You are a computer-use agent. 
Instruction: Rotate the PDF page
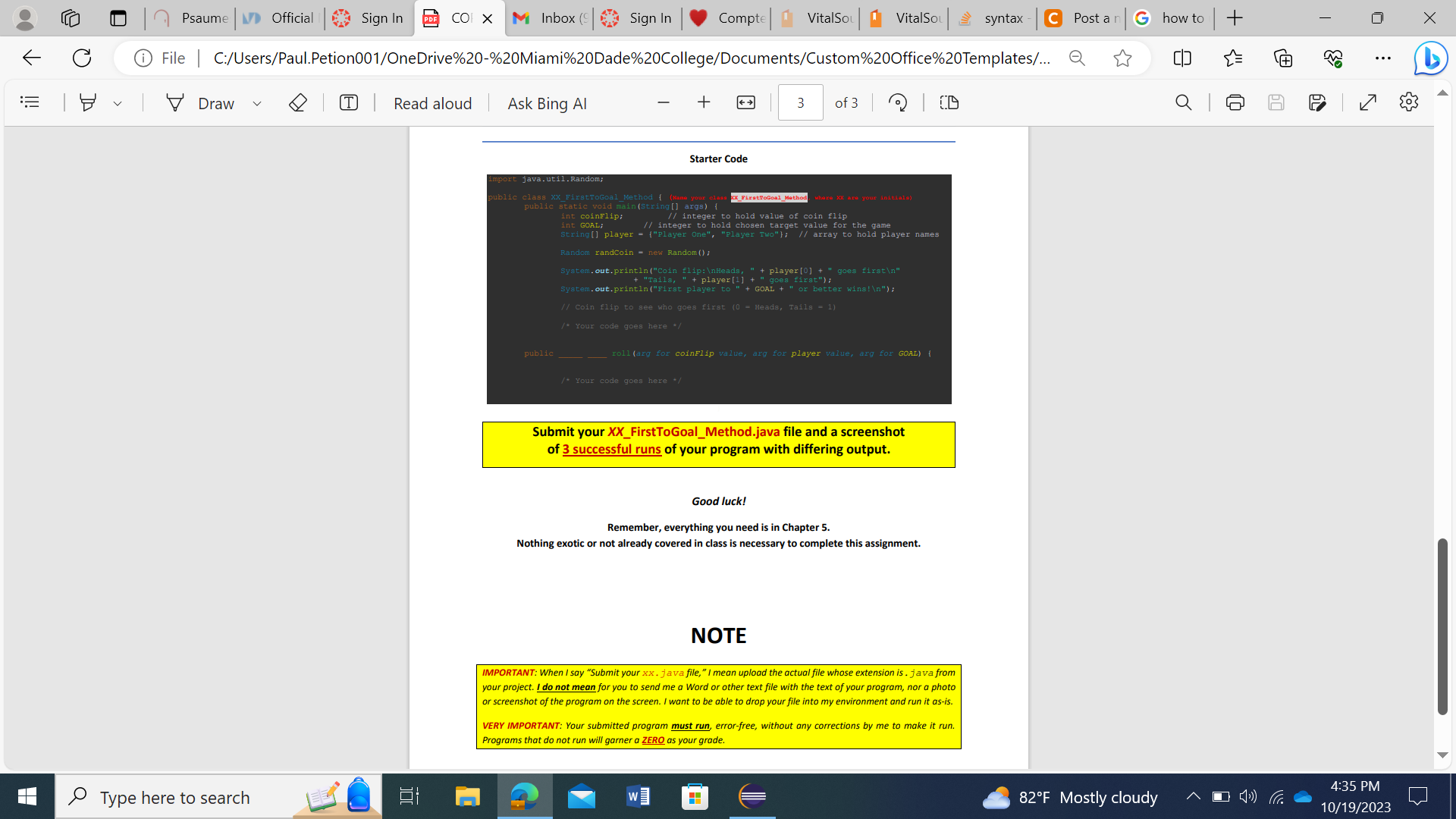click(898, 102)
